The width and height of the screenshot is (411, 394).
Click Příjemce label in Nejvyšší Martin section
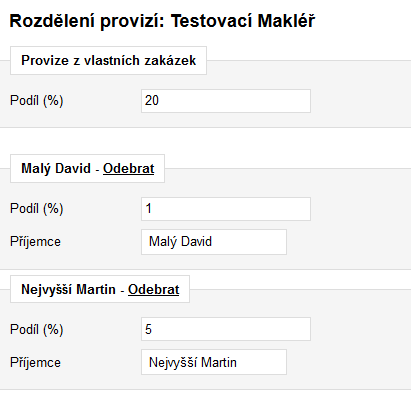(x=35, y=363)
